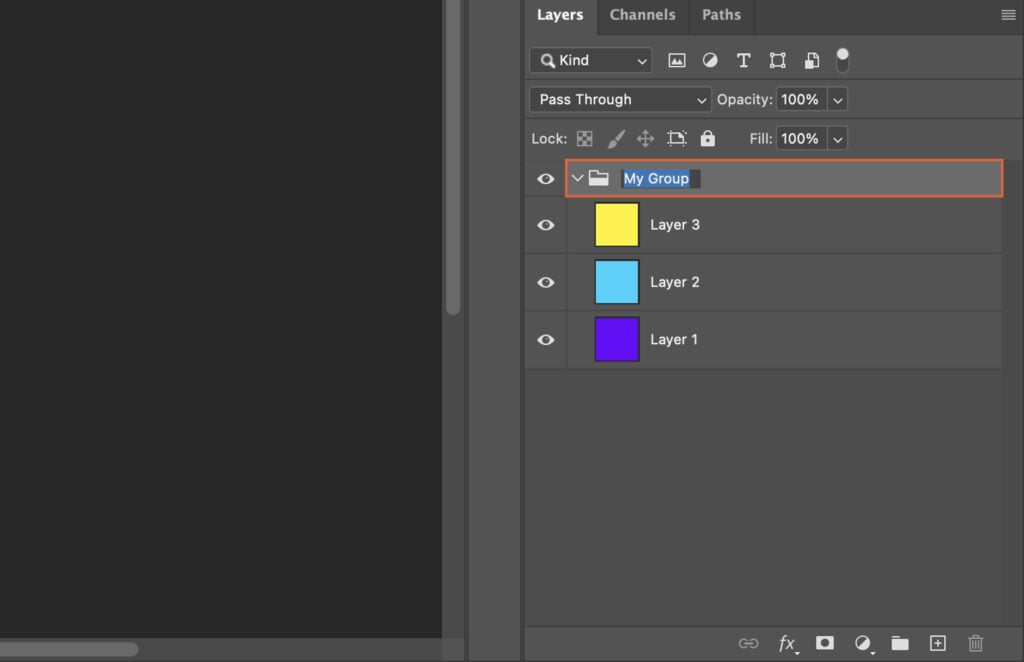Flip the layer filtering toggle switch
The image size is (1024, 662).
point(843,60)
